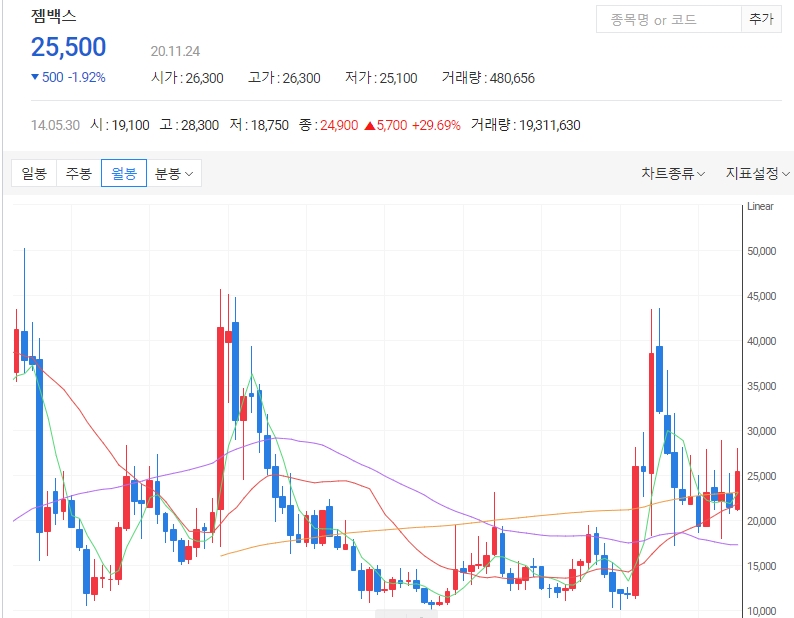Image resolution: width=794 pixels, height=618 pixels.
Task: Click the 20,000 price axis label
Action: (762, 521)
